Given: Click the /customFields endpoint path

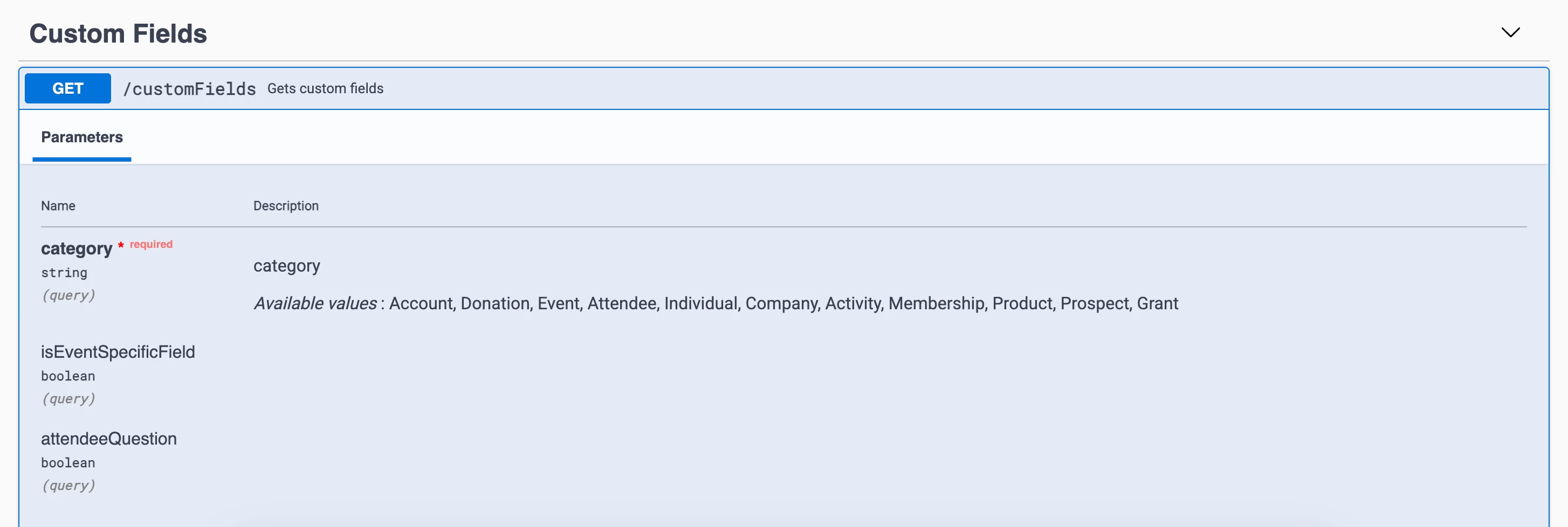Looking at the screenshot, I should (189, 89).
